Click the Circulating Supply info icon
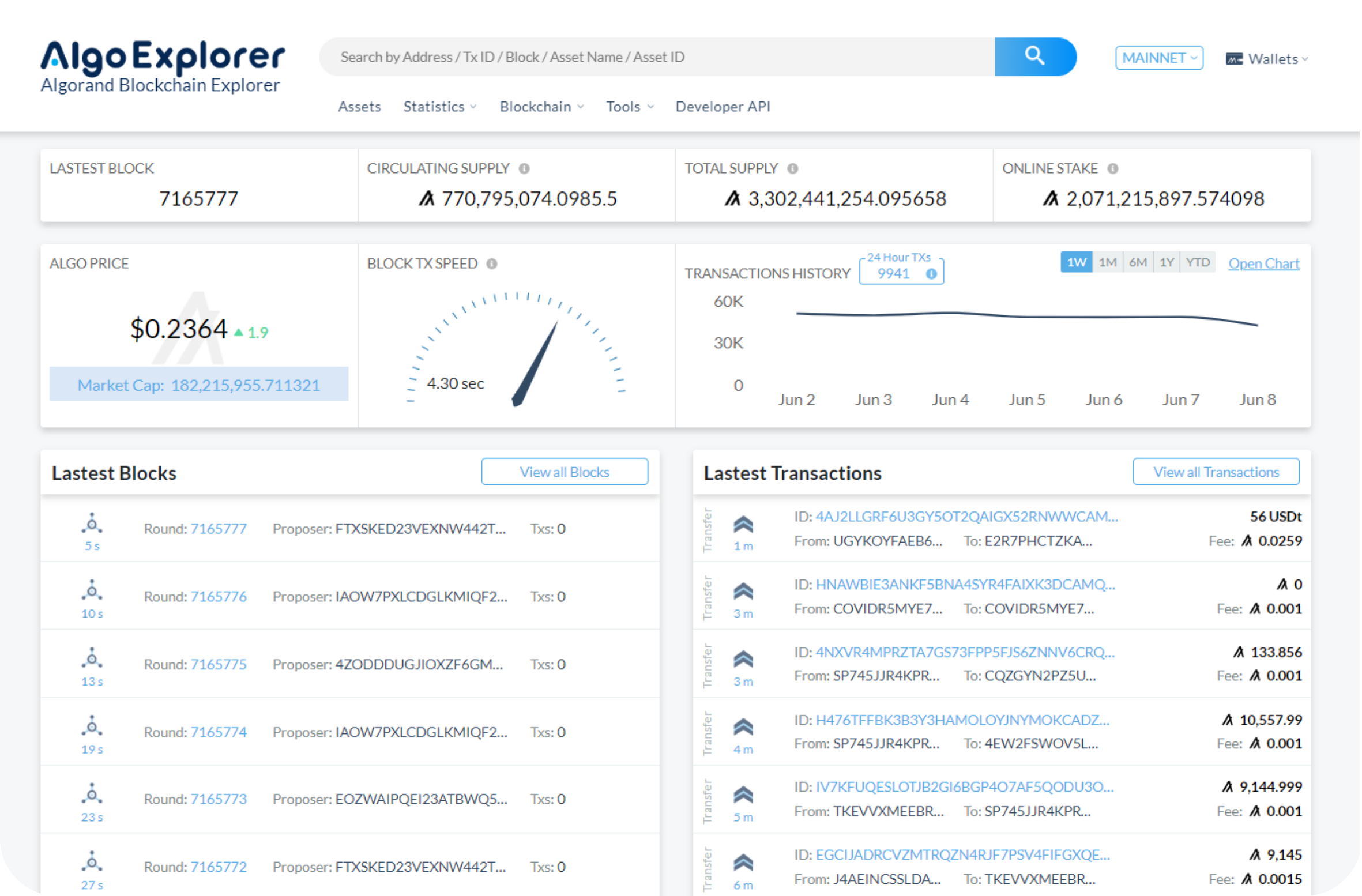The height and width of the screenshot is (896, 1362). tap(524, 168)
